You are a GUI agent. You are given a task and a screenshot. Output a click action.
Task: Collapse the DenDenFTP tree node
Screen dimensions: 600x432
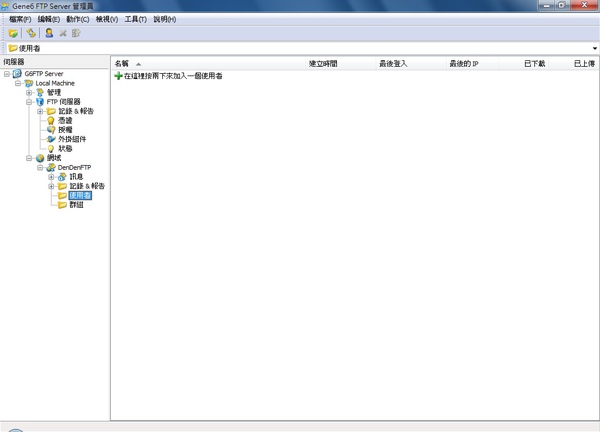click(x=40, y=168)
